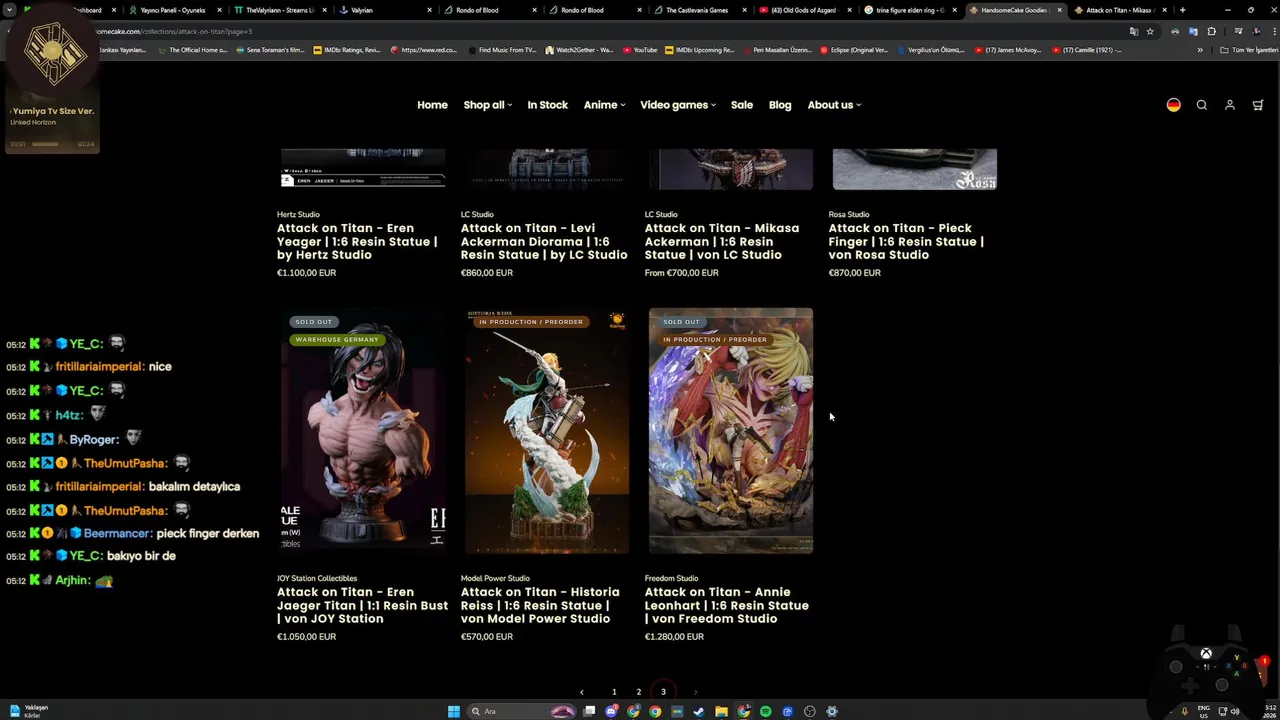
Task: Click the German flag language icon
Action: point(1174,105)
